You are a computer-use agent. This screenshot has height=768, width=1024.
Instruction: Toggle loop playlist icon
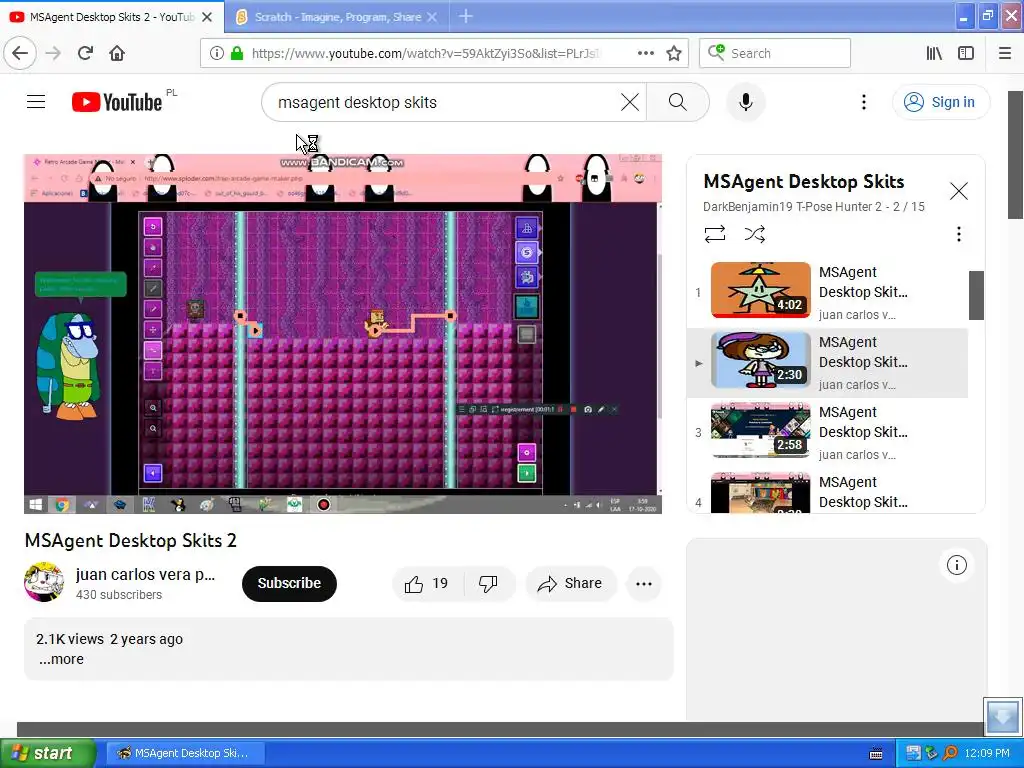click(714, 234)
